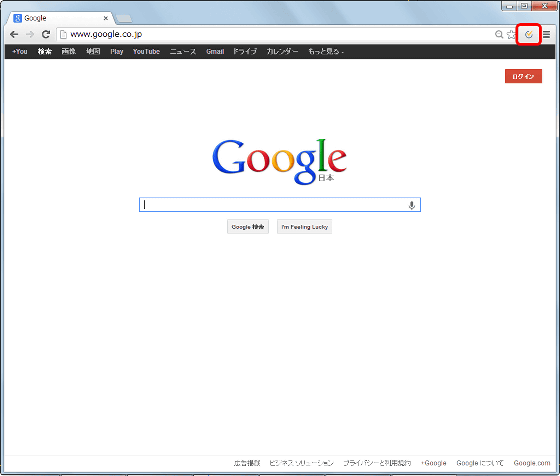
Task: Click the forward navigation arrow
Action: (x=30, y=34)
